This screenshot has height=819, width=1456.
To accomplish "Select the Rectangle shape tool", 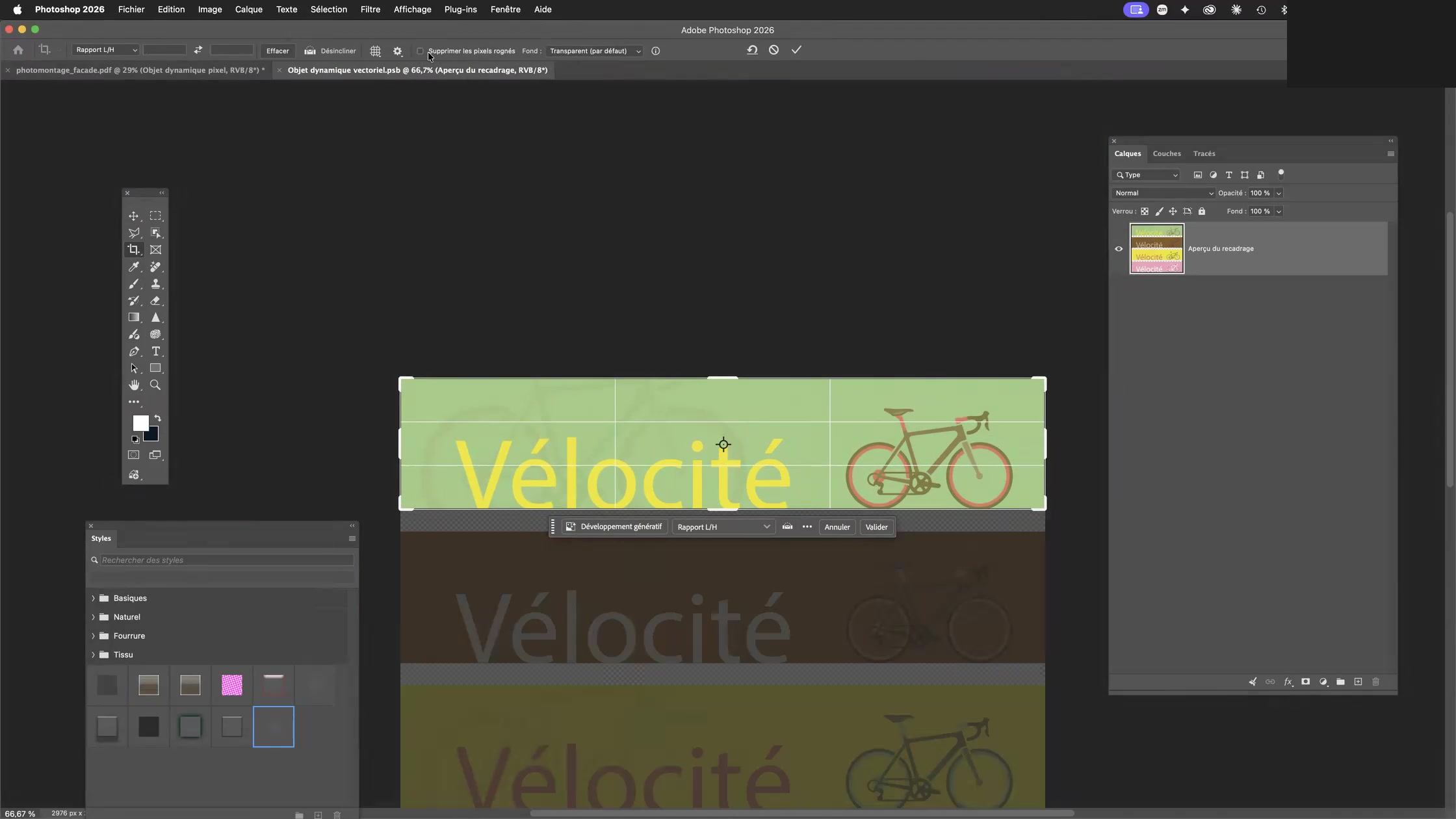I will click(155, 368).
